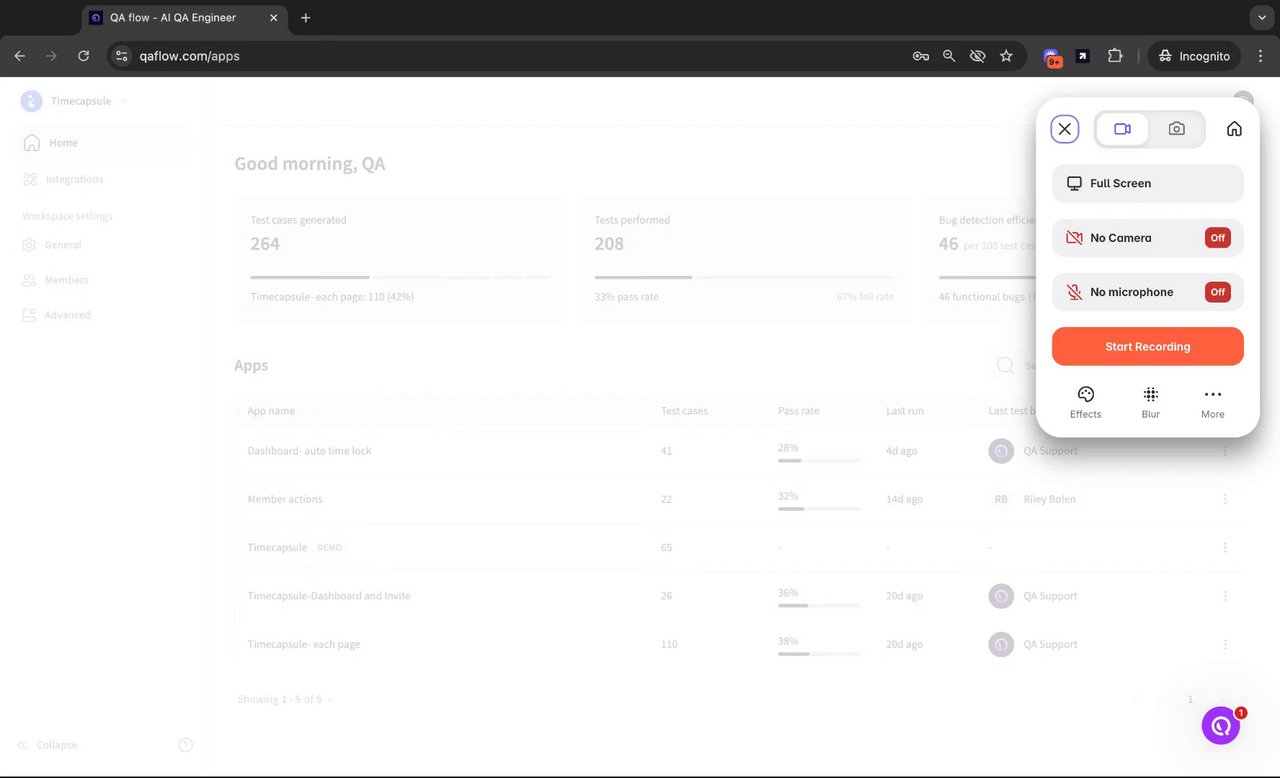Open the recorder home icon
The height and width of the screenshot is (778, 1280).
pyautogui.click(x=1234, y=129)
